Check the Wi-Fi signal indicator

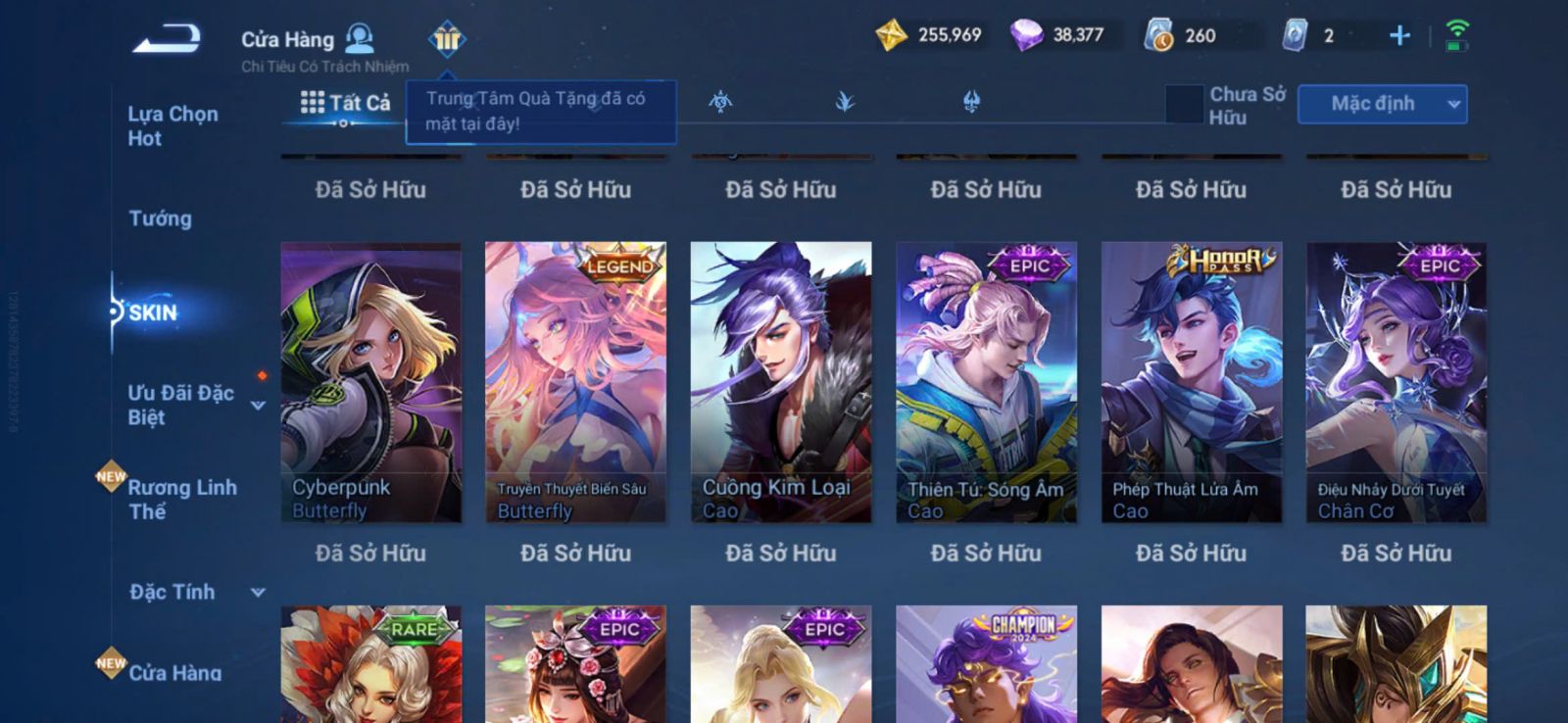[1457, 36]
